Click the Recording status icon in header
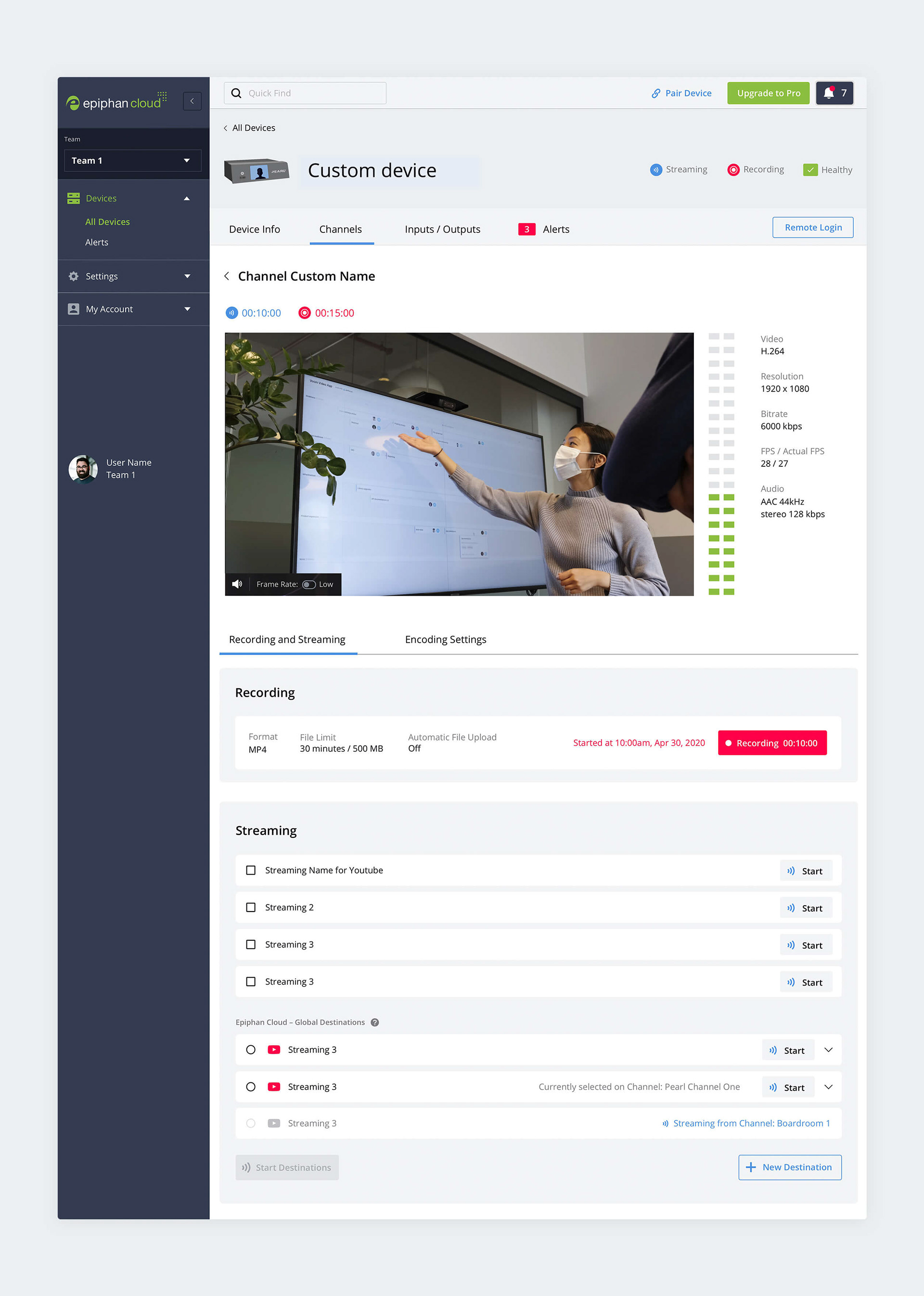Image resolution: width=924 pixels, height=1296 pixels. [733, 169]
